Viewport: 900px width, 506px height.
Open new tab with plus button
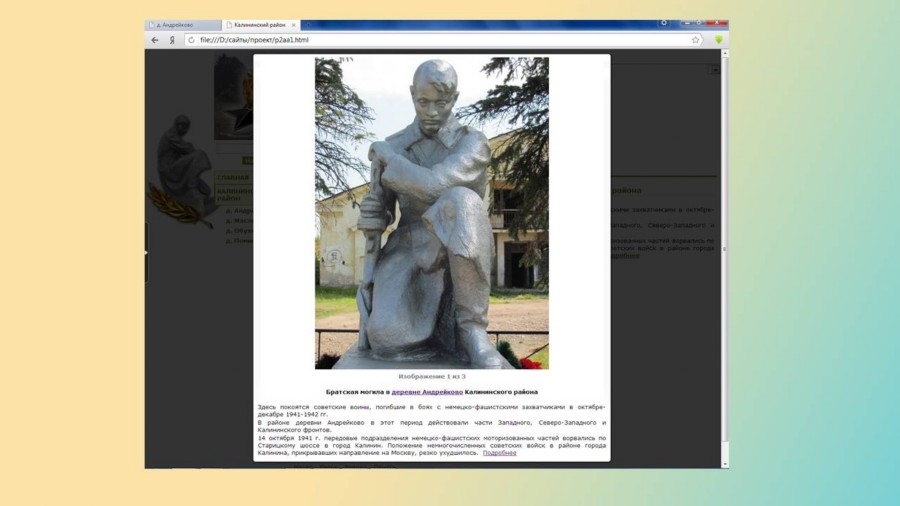click(x=306, y=25)
